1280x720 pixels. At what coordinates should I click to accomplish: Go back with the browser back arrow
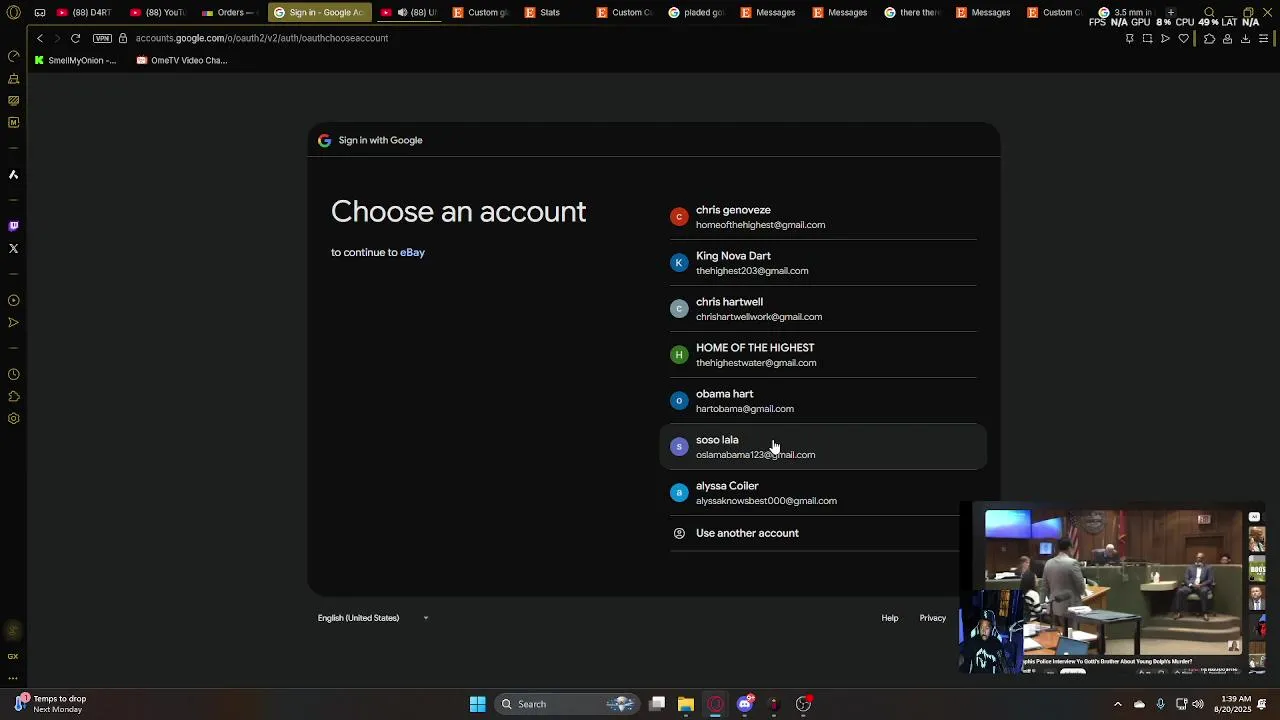40,38
